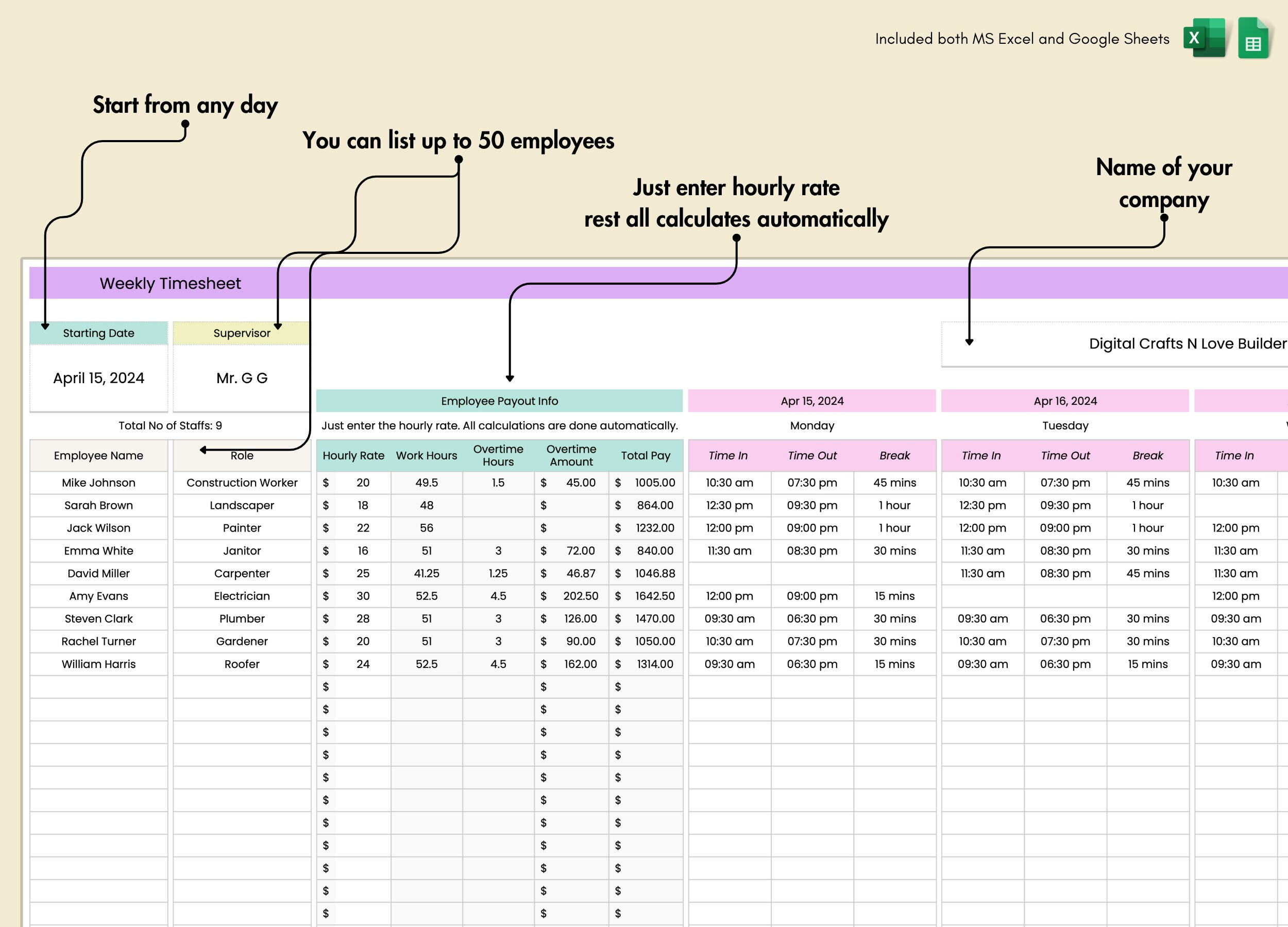Click the Apr 16, 2024 Tuesday header
This screenshot has height=927, width=1288.
(1065, 401)
